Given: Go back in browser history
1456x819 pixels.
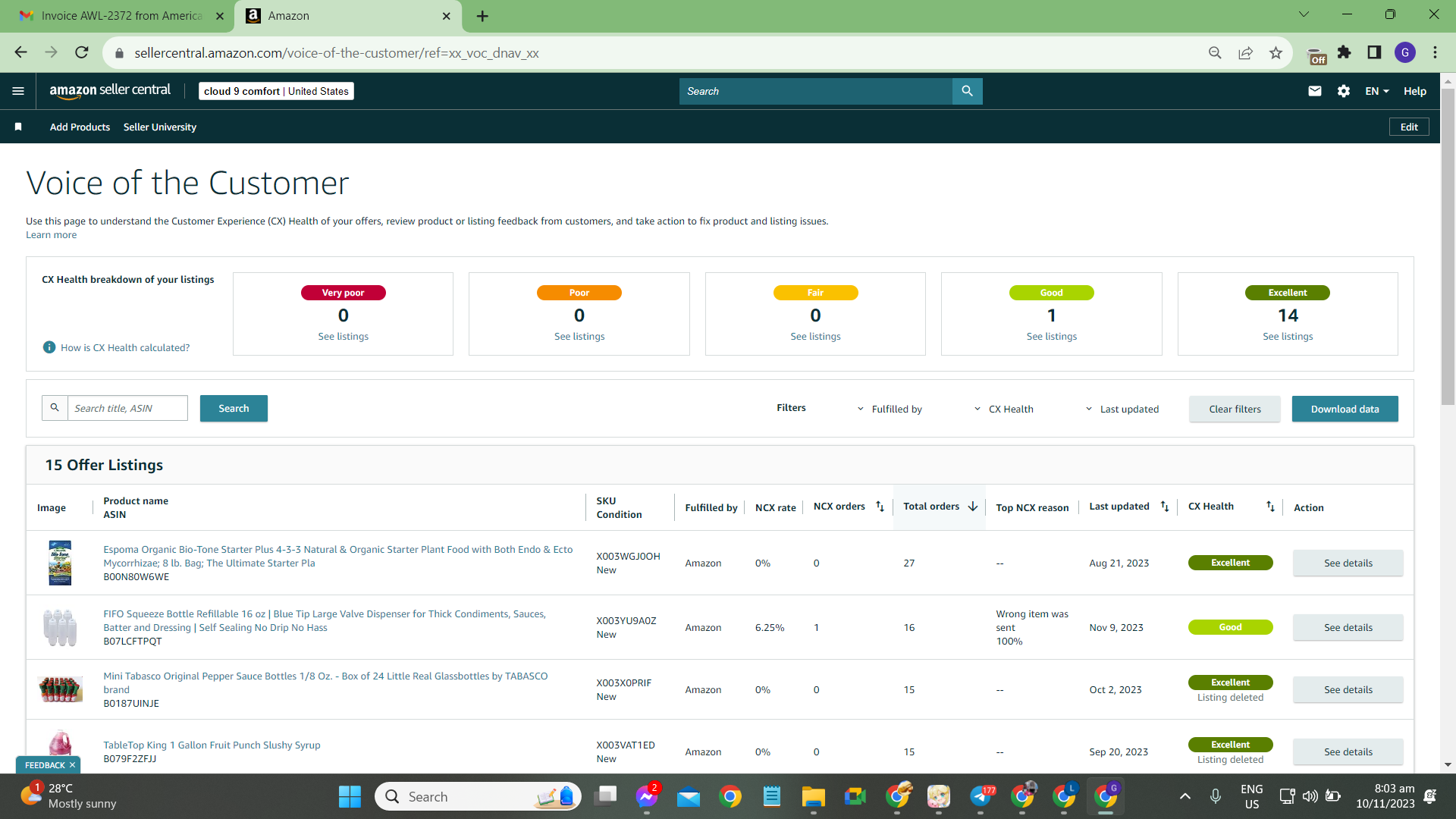Looking at the screenshot, I should (20, 52).
